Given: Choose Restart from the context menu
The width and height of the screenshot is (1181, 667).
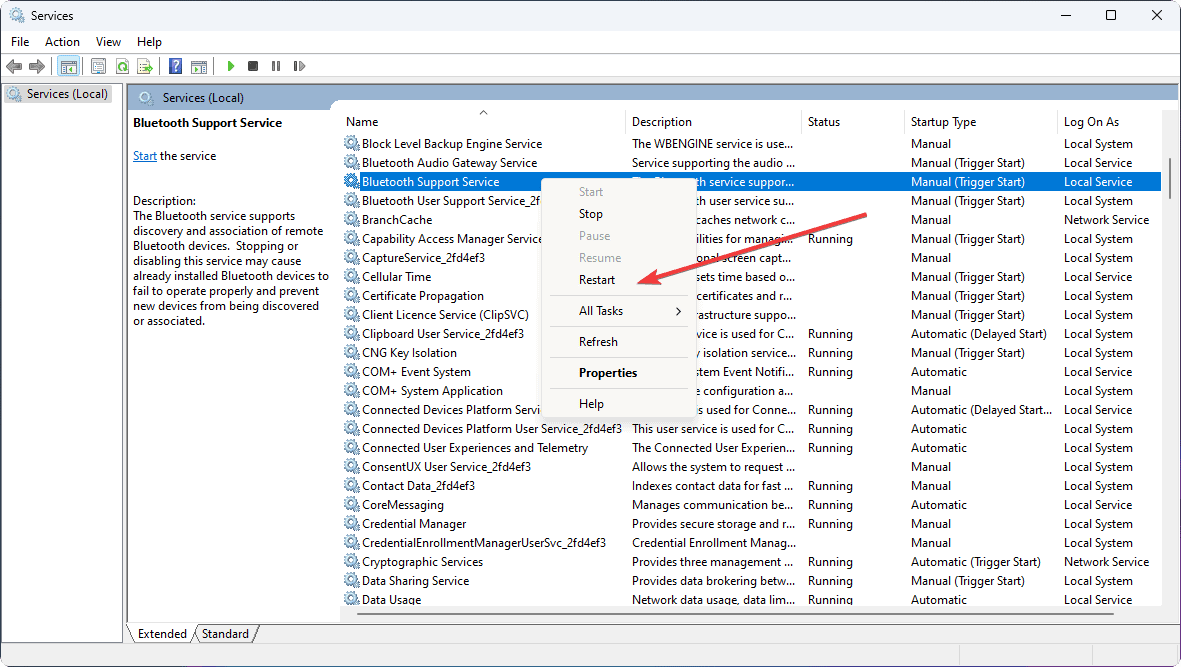Looking at the screenshot, I should (597, 279).
